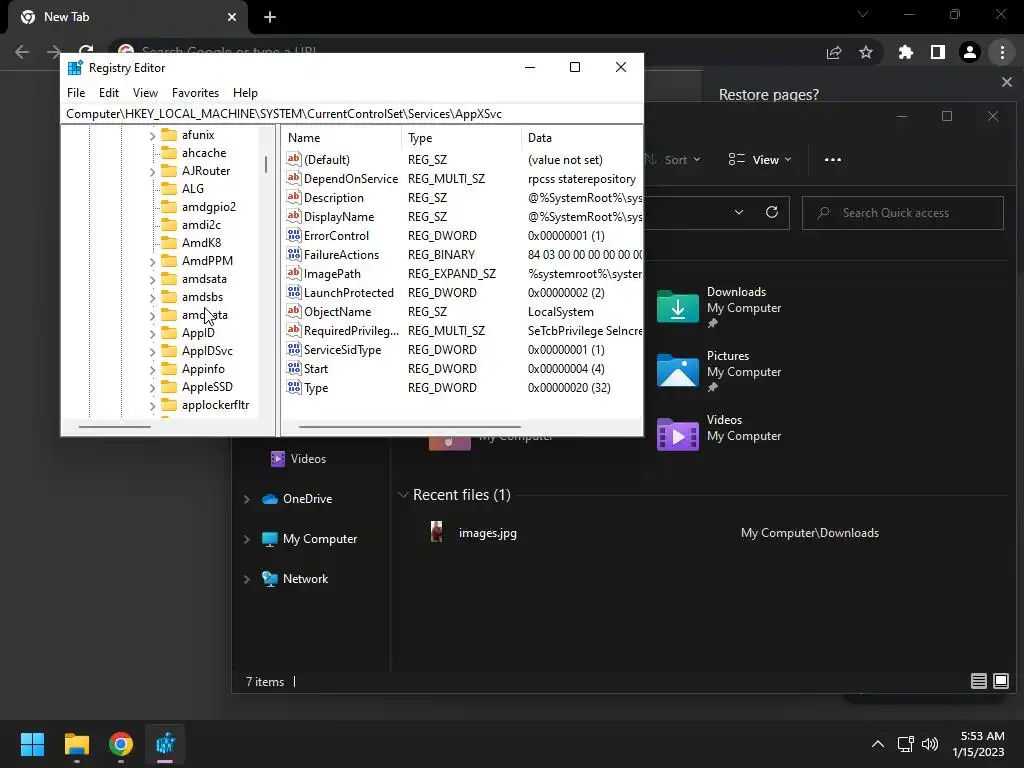Open the address history dropdown in Explorer

coord(739,212)
